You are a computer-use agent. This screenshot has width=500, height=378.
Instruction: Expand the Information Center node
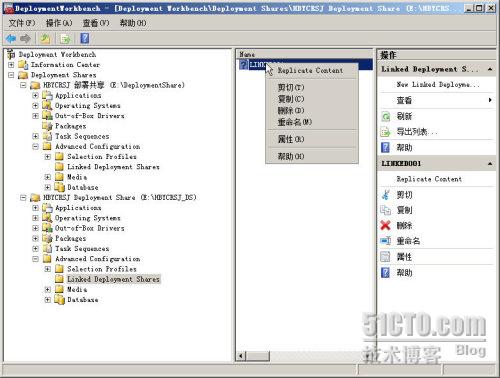[x=11, y=65]
